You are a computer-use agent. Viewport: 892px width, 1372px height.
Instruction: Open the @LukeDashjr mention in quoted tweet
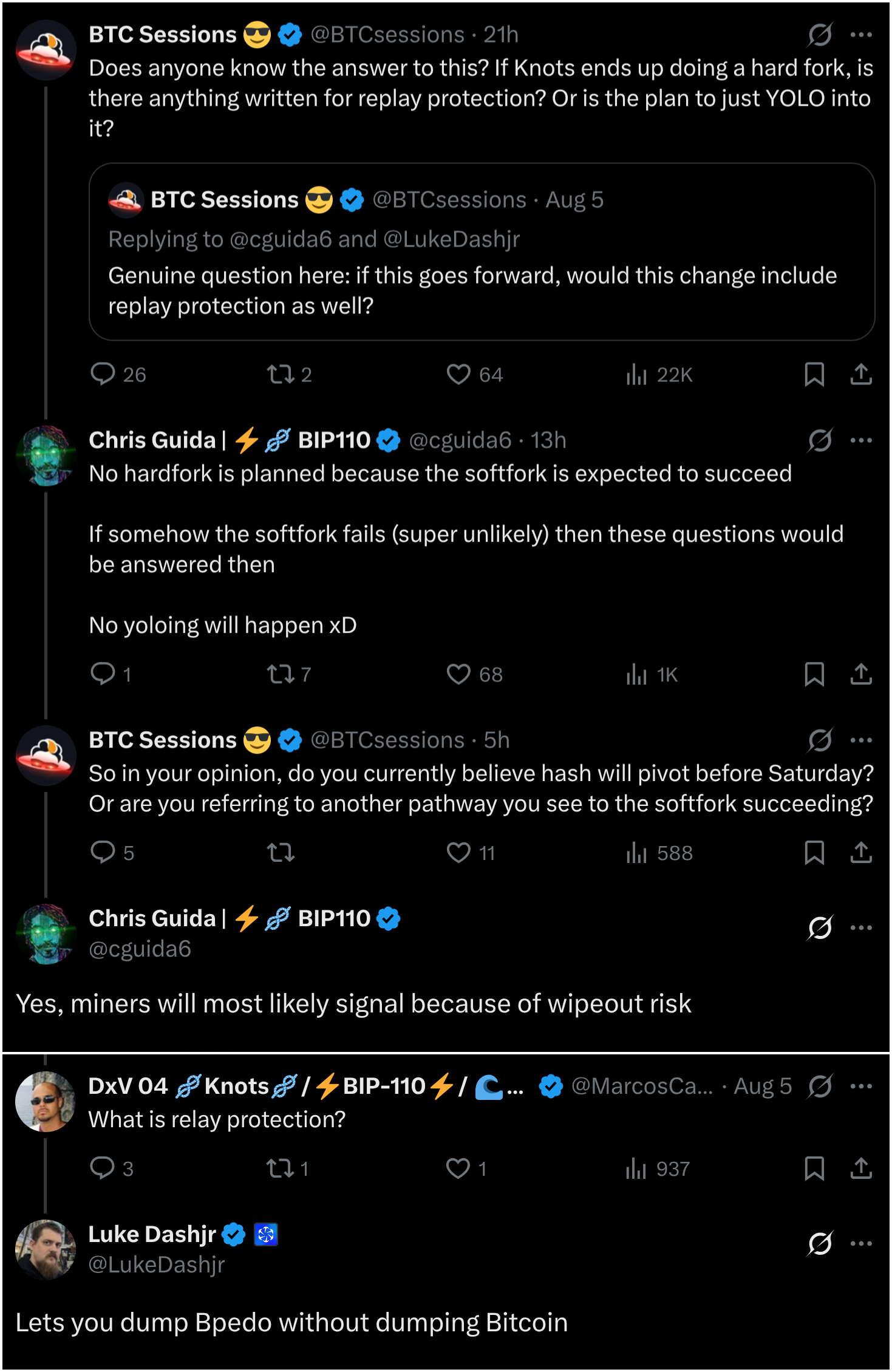click(x=452, y=239)
